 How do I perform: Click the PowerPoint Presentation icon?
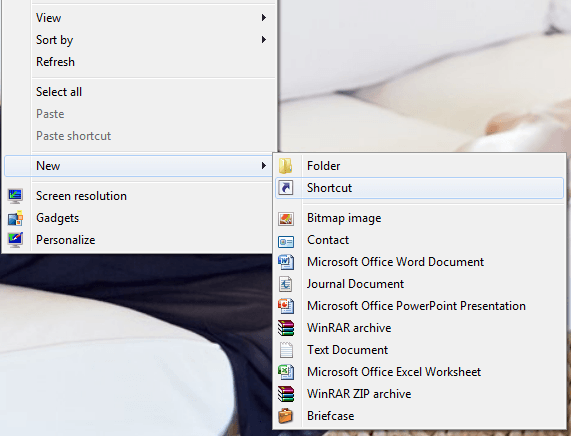[x=286, y=306]
